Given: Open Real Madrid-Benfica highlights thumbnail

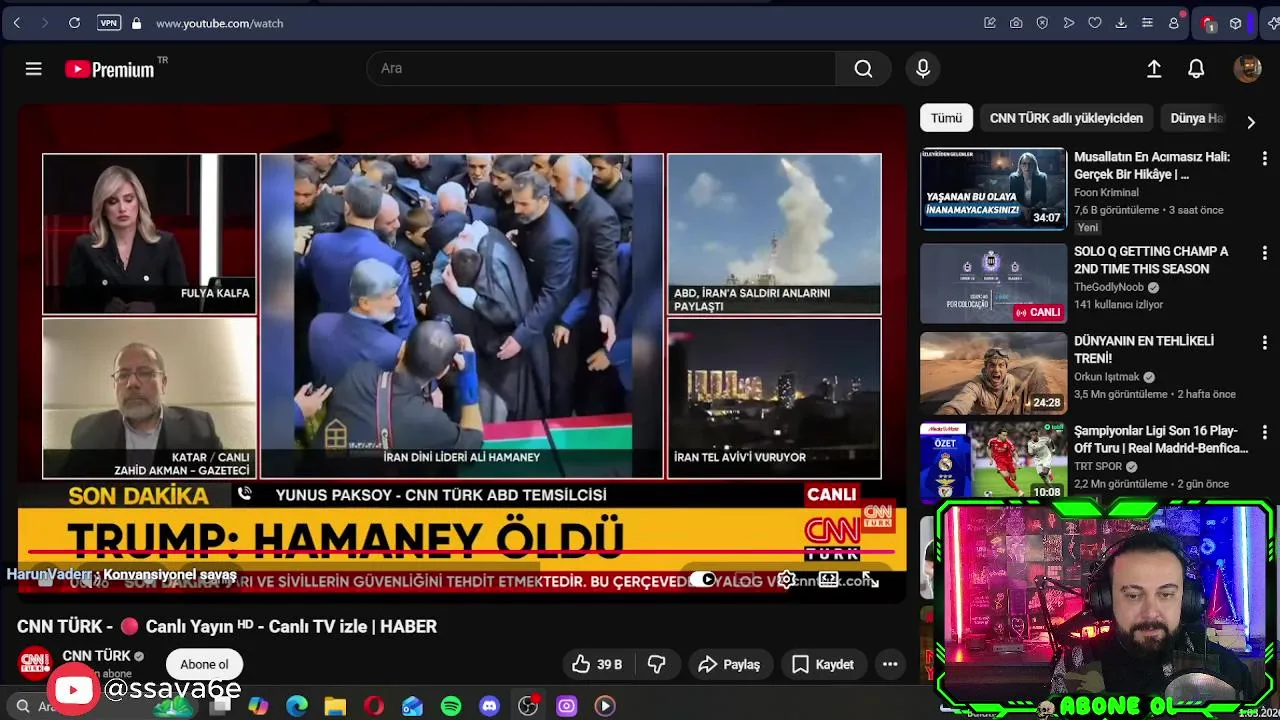Looking at the screenshot, I should coord(993,462).
